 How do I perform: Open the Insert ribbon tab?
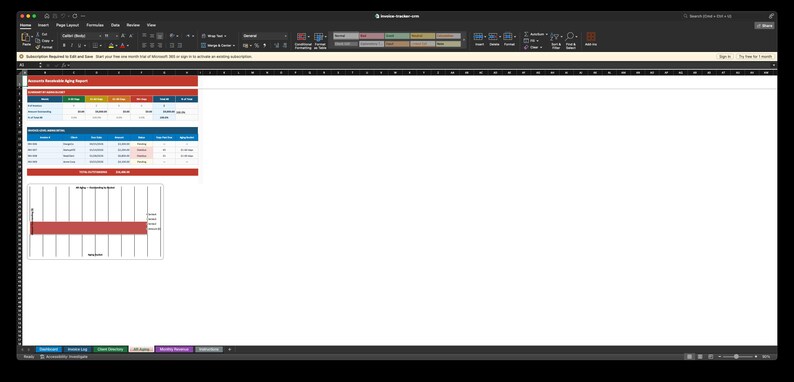(44, 25)
